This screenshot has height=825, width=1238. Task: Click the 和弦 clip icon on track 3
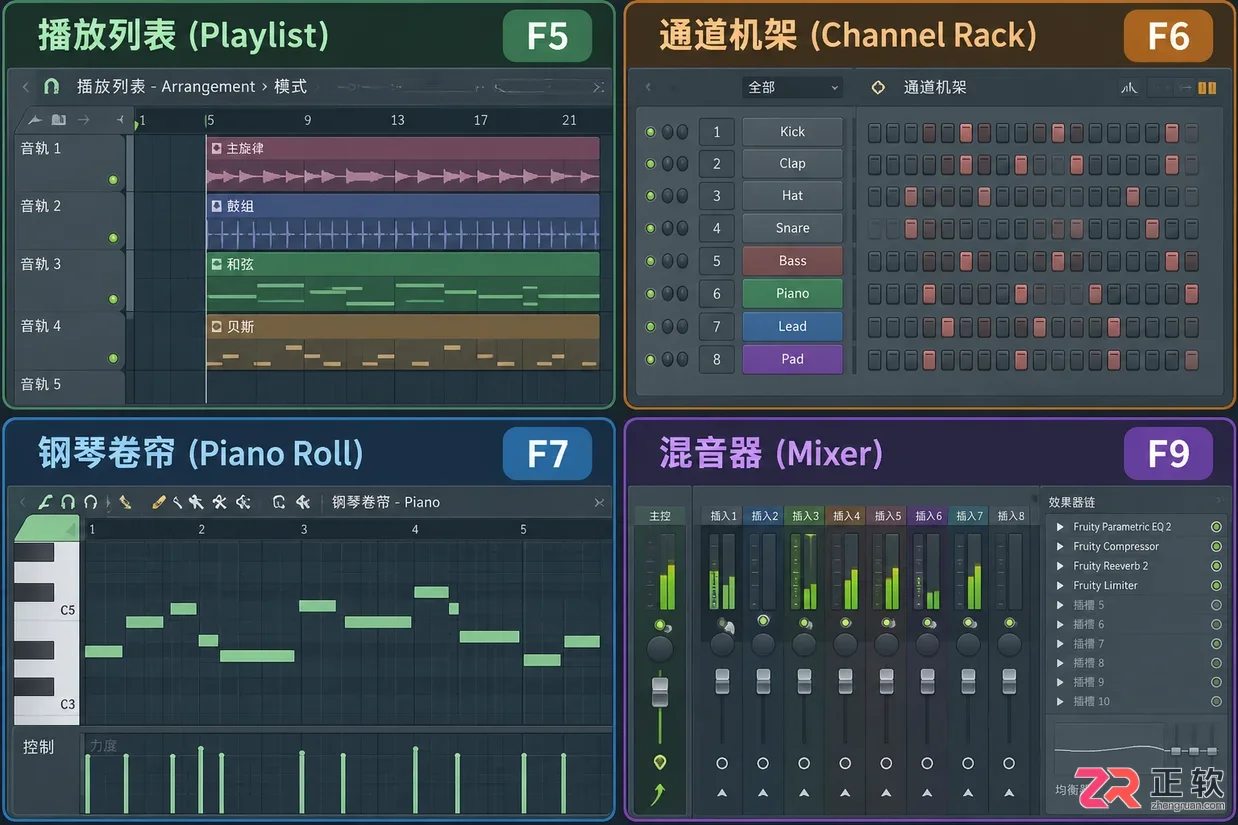pyautogui.click(x=216, y=264)
